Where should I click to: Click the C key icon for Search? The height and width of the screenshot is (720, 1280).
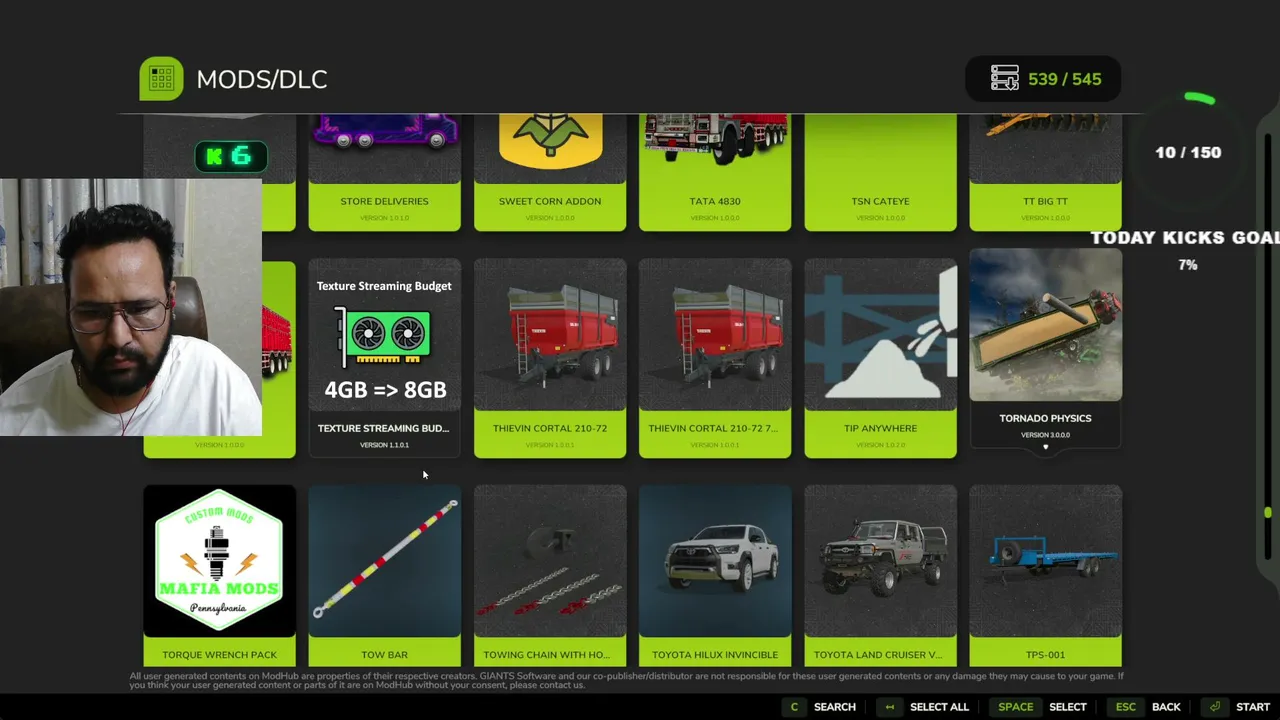794,707
